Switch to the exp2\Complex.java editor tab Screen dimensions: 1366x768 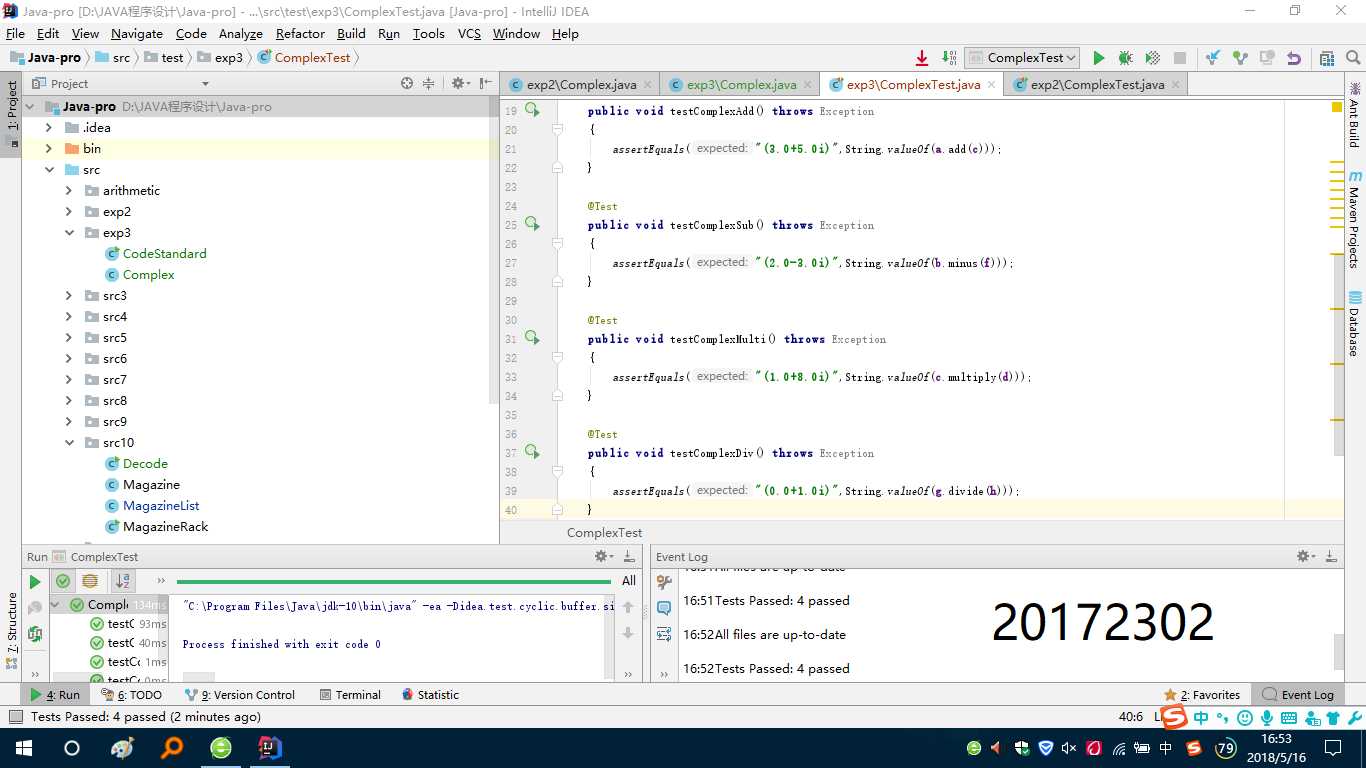pyautogui.click(x=581, y=85)
